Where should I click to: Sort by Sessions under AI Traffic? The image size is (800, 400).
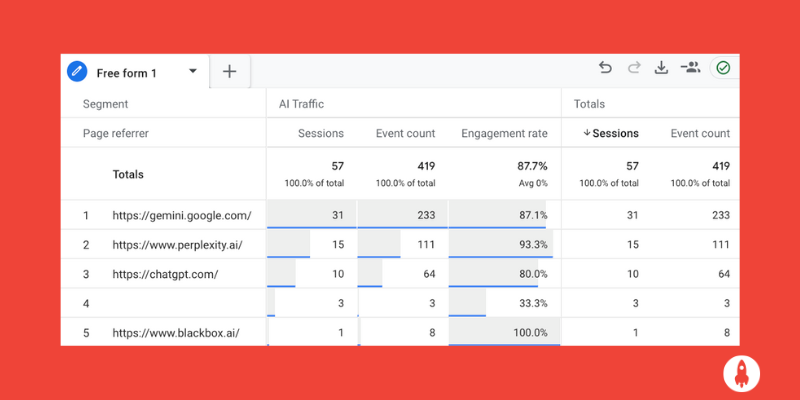click(x=321, y=134)
